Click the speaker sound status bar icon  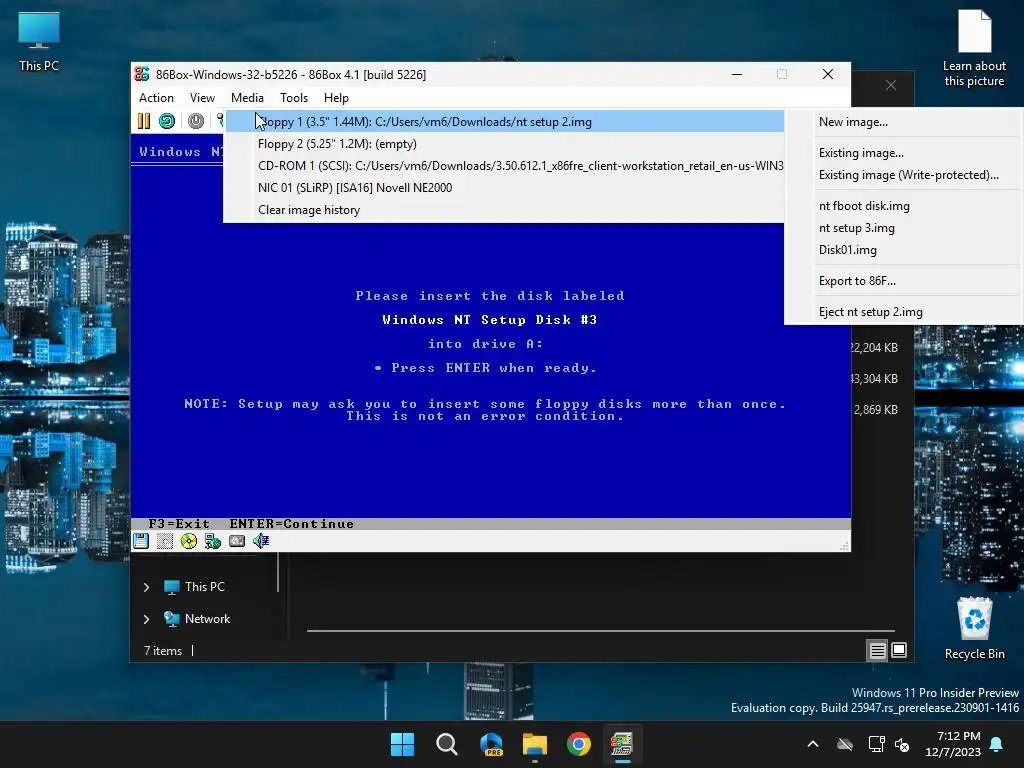click(x=261, y=541)
